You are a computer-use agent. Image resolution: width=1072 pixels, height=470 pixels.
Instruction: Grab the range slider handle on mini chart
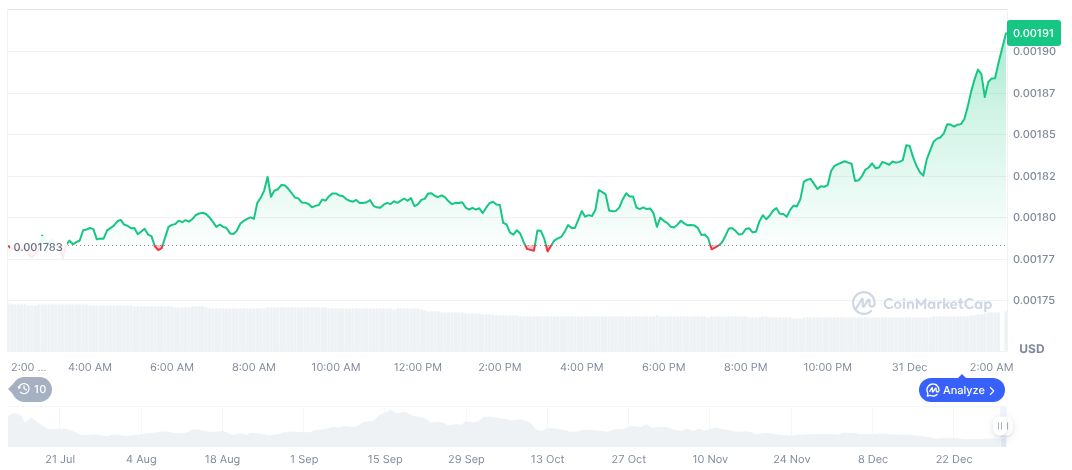pyautogui.click(x=1003, y=427)
